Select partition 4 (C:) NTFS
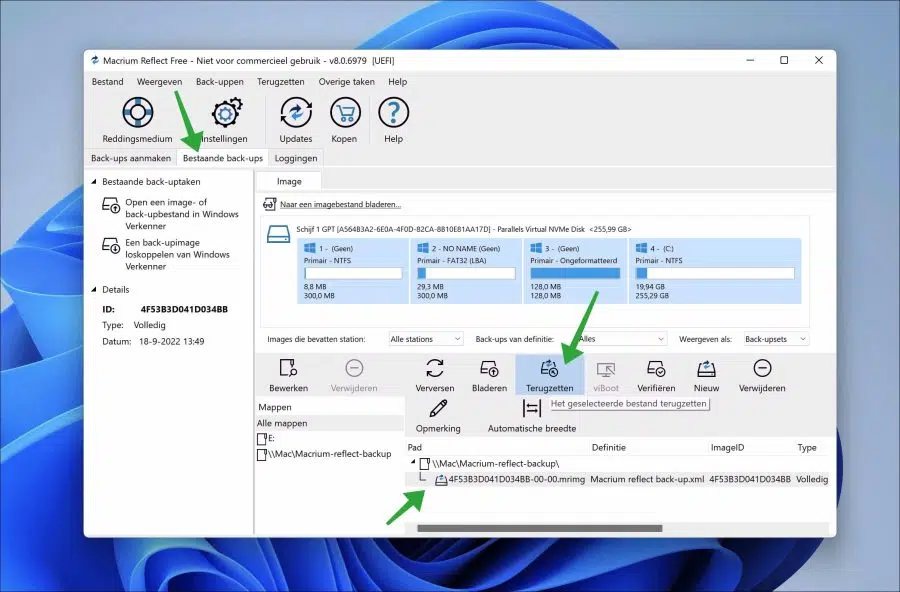This screenshot has height=592, width=900. point(715,271)
